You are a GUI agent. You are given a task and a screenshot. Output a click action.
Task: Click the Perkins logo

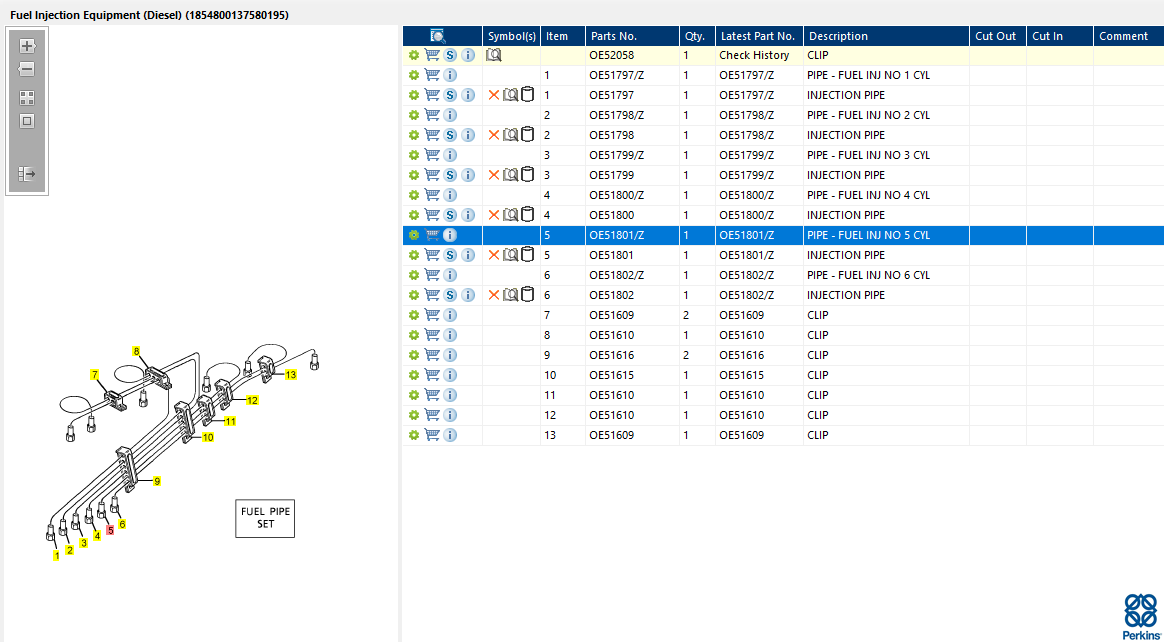click(x=1141, y=615)
